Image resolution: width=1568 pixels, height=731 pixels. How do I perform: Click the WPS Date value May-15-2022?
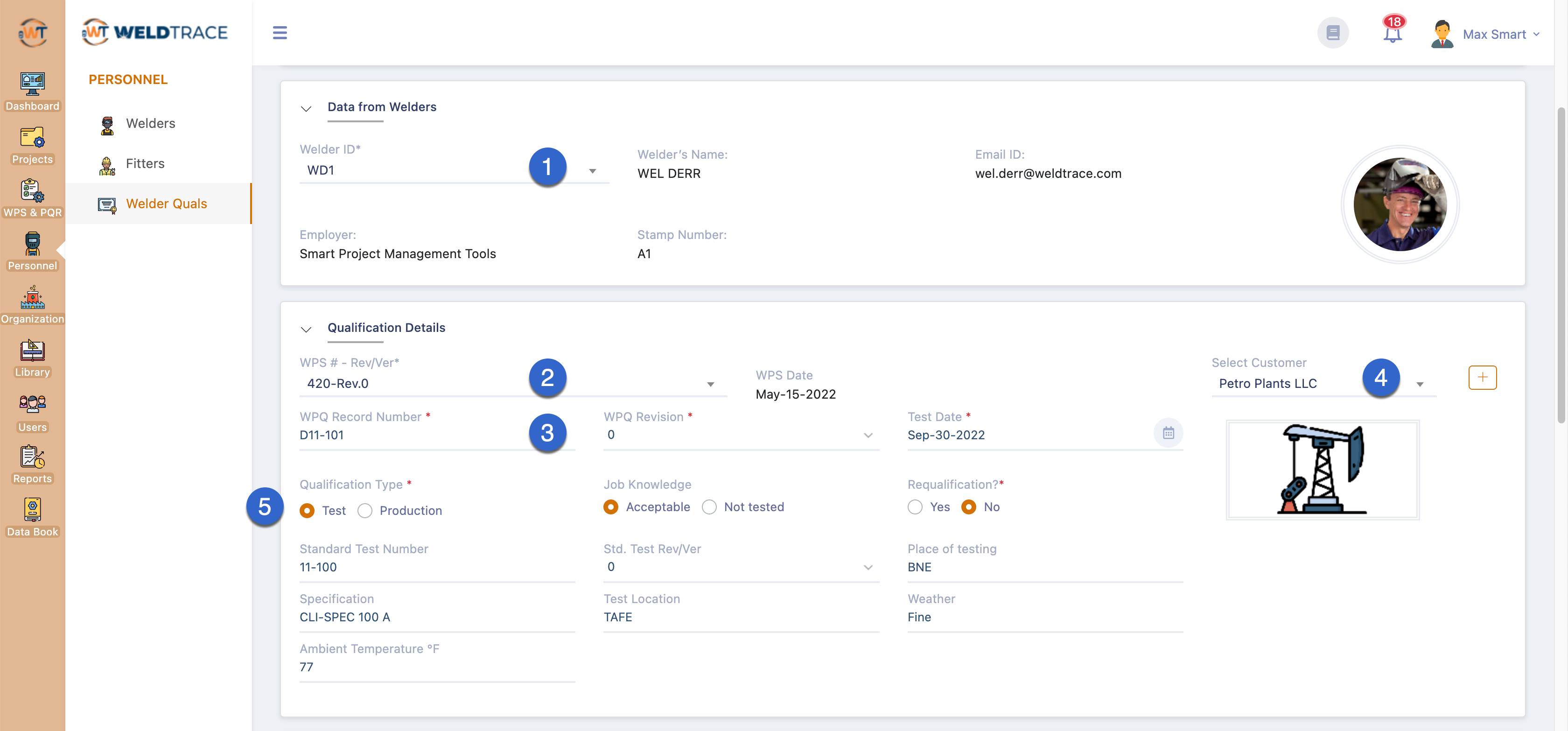tap(795, 394)
